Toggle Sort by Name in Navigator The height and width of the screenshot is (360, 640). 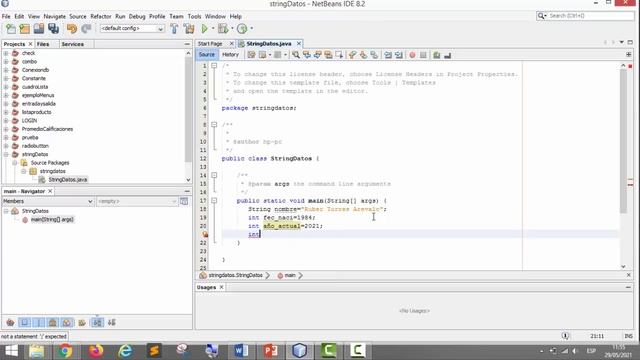tap(97, 322)
